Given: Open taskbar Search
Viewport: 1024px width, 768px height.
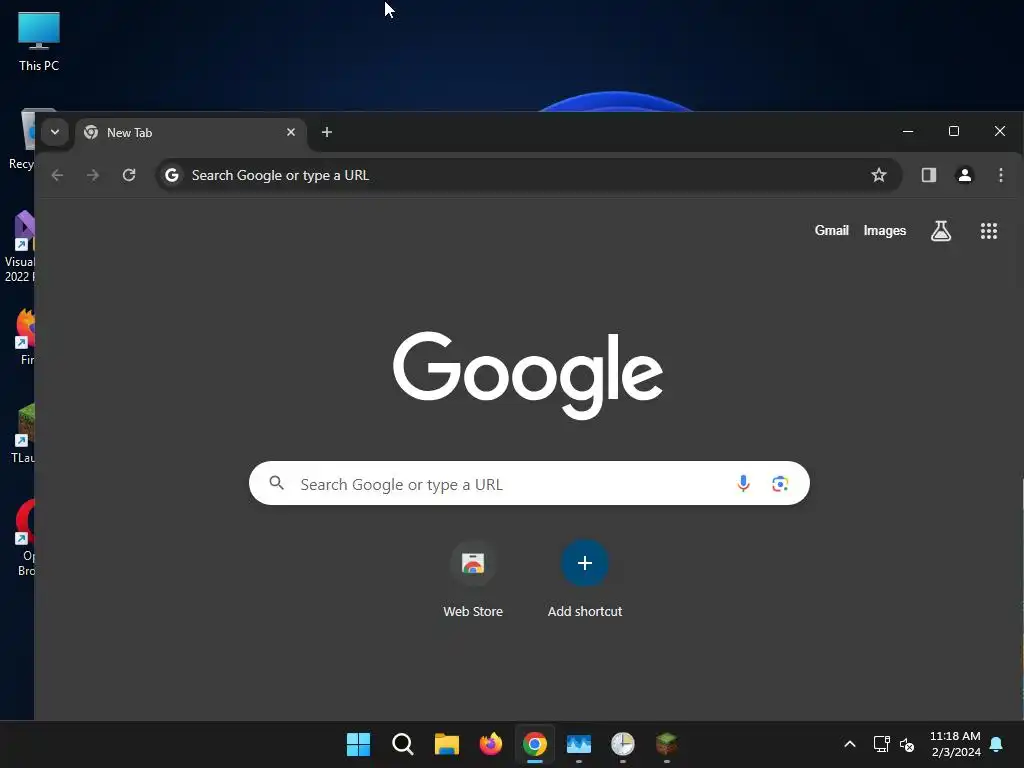Looking at the screenshot, I should pyautogui.click(x=402, y=744).
